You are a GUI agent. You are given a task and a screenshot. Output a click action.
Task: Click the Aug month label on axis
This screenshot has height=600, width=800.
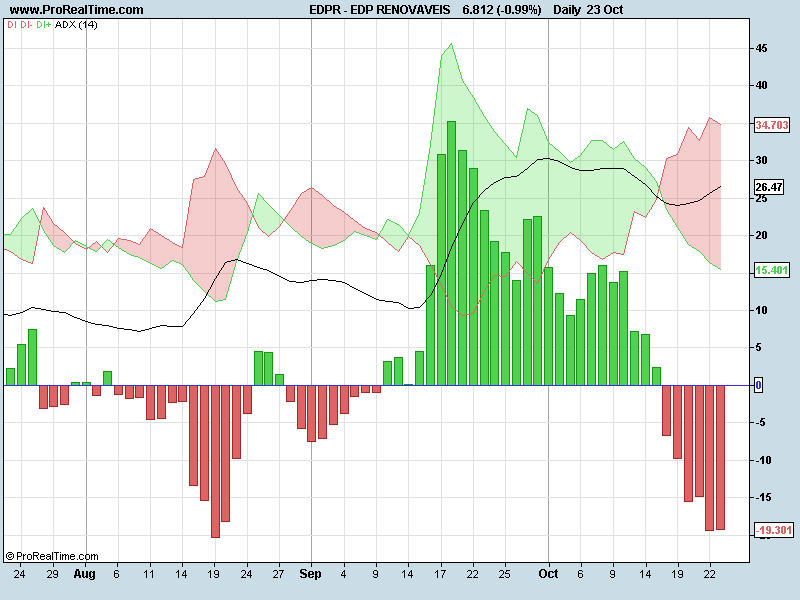[85, 574]
